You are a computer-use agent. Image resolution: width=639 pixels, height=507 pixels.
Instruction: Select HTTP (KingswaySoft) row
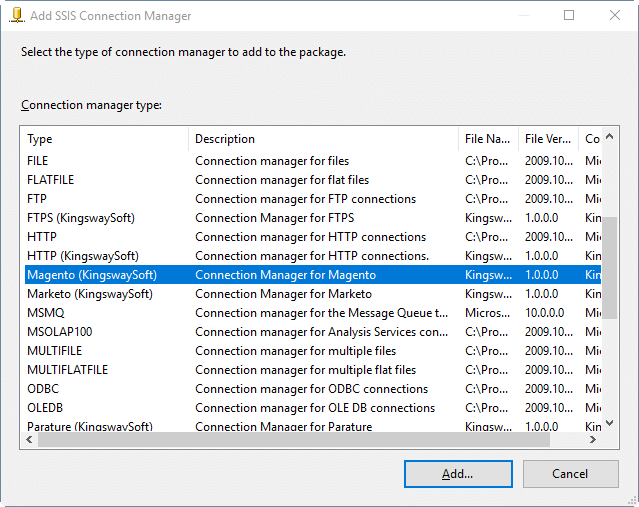(313, 256)
